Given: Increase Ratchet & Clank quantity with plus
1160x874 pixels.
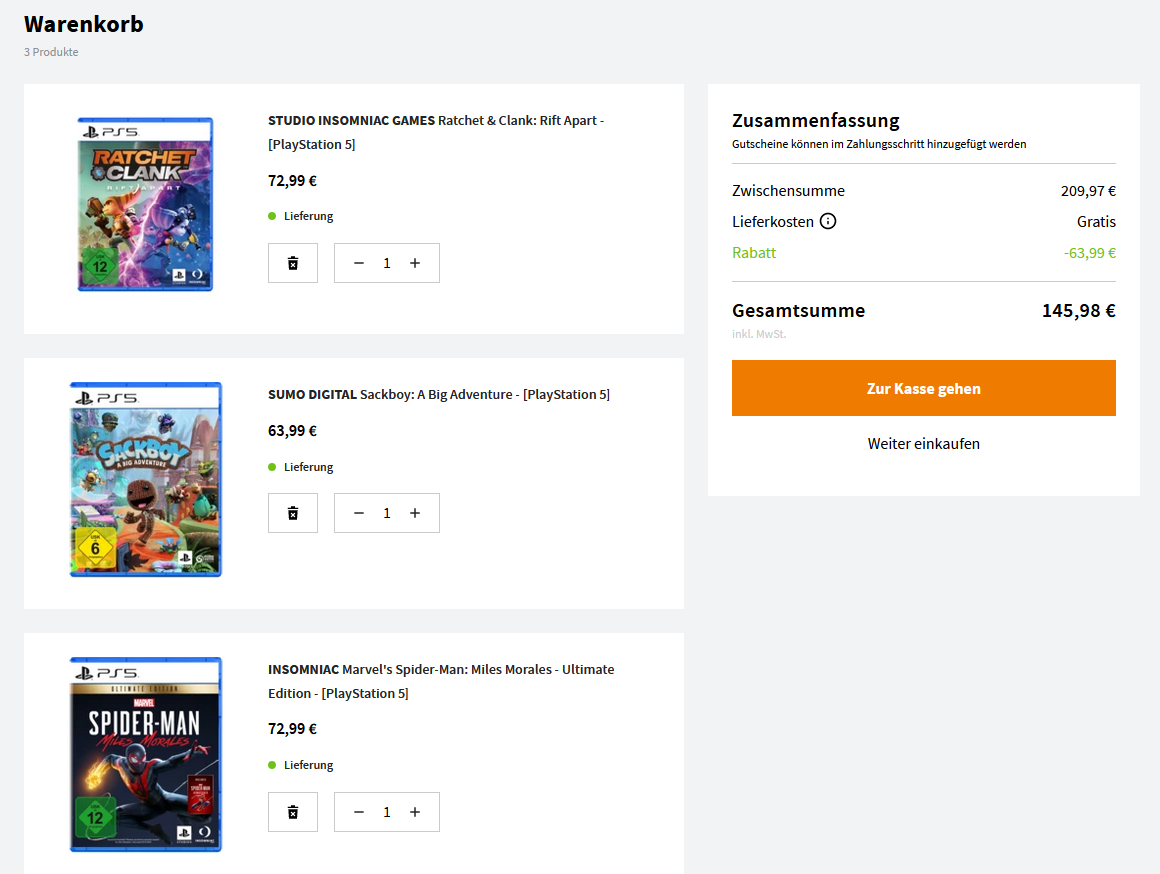Looking at the screenshot, I should (415, 262).
